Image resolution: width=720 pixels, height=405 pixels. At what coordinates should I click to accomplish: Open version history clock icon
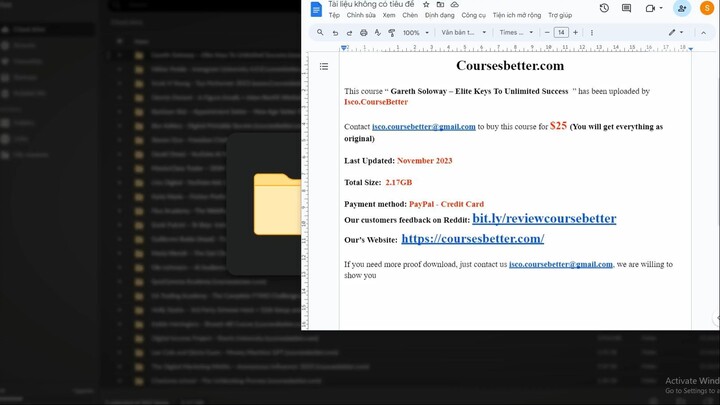pyautogui.click(x=604, y=8)
